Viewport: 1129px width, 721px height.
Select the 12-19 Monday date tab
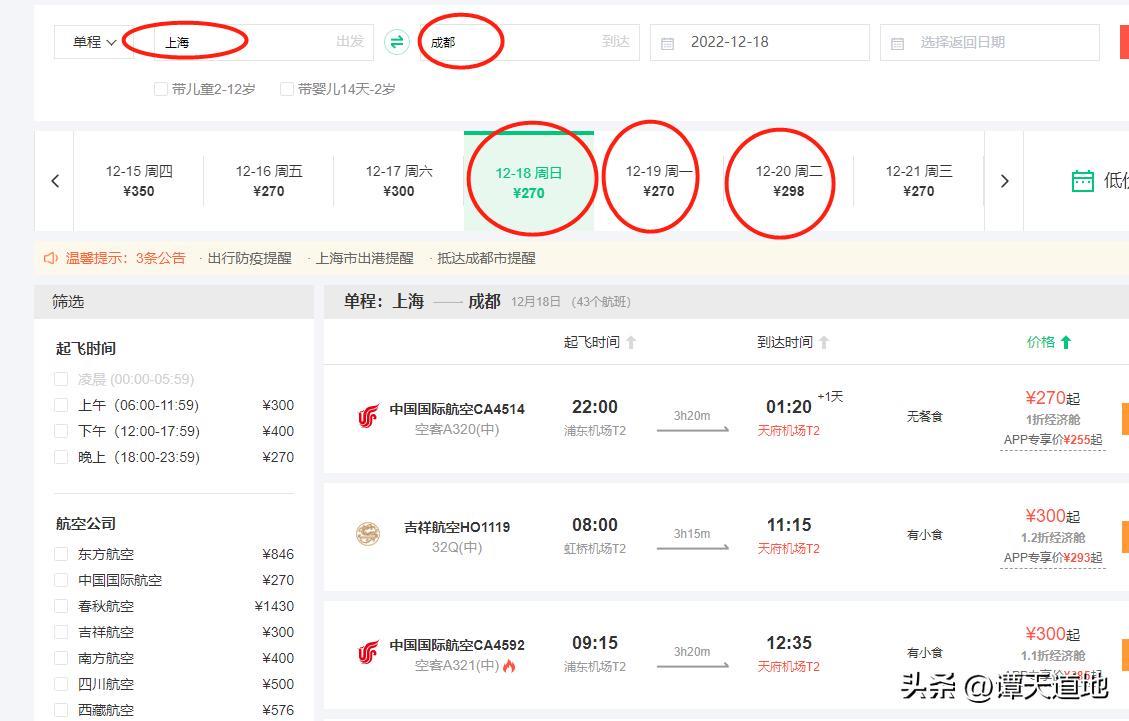pyautogui.click(x=658, y=181)
